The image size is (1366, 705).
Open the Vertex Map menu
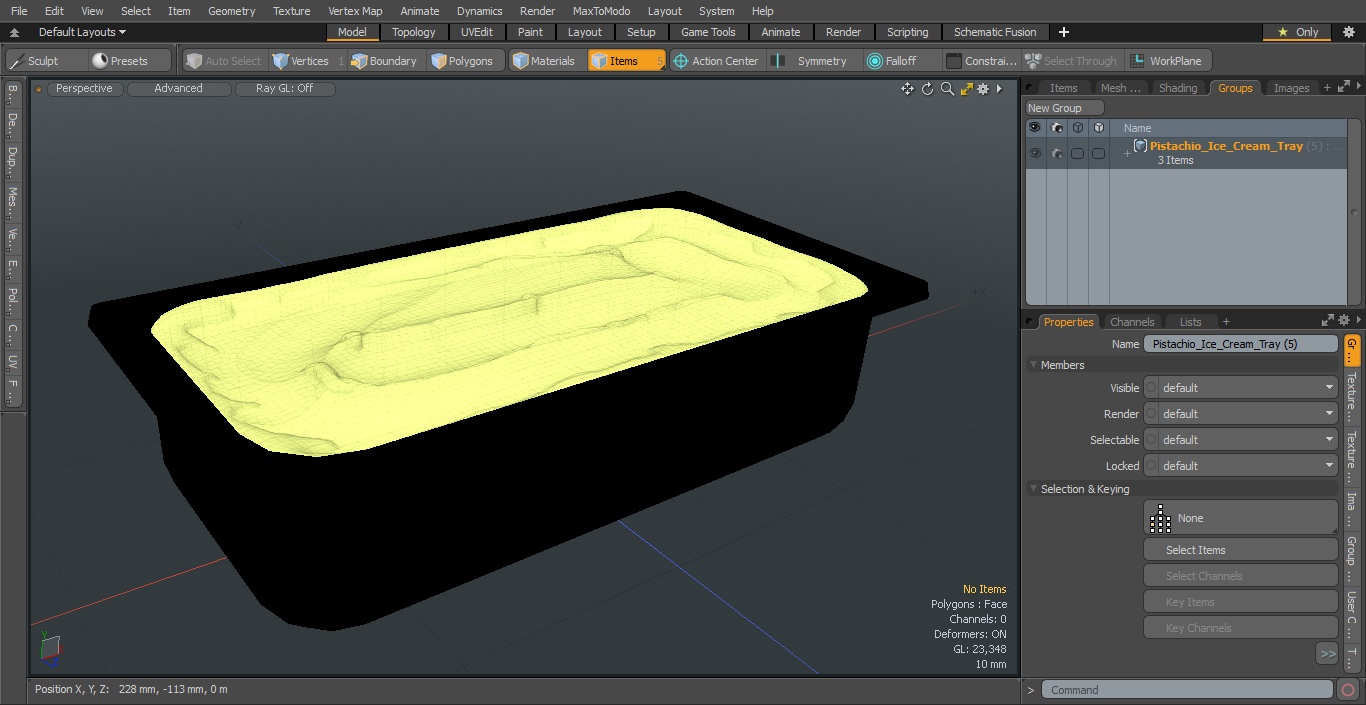tap(355, 11)
